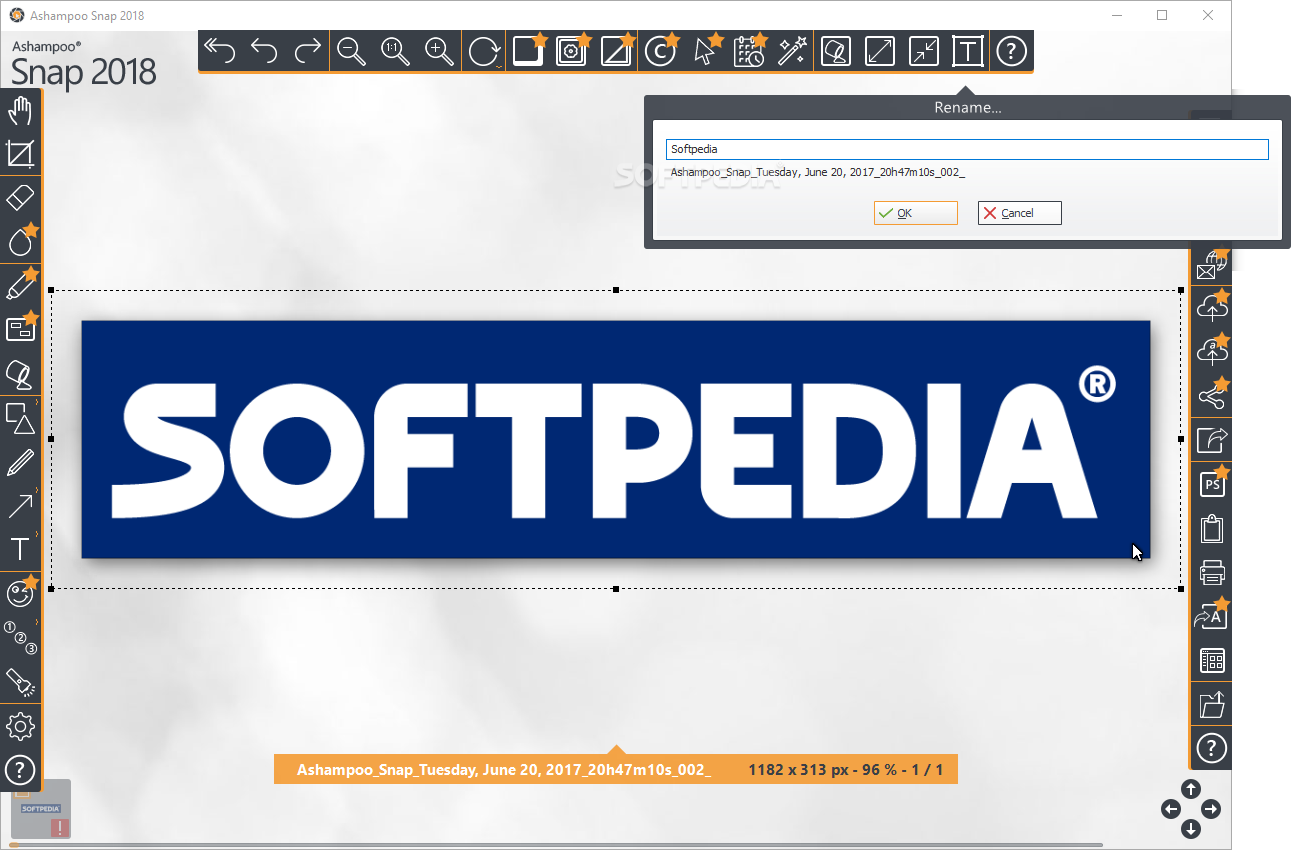Click the down navigation arrow

1191,829
